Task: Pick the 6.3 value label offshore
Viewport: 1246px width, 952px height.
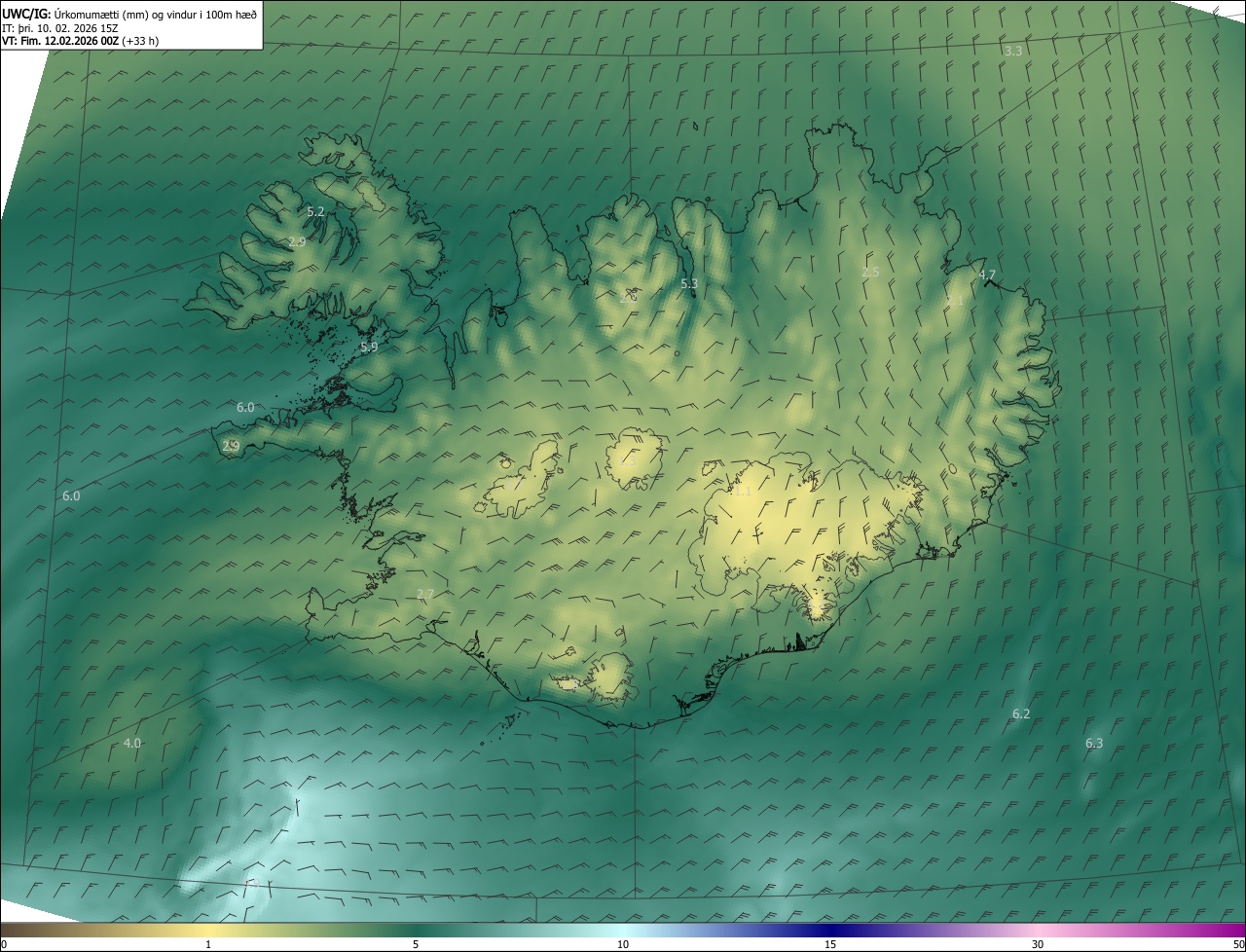Action: click(x=1094, y=743)
